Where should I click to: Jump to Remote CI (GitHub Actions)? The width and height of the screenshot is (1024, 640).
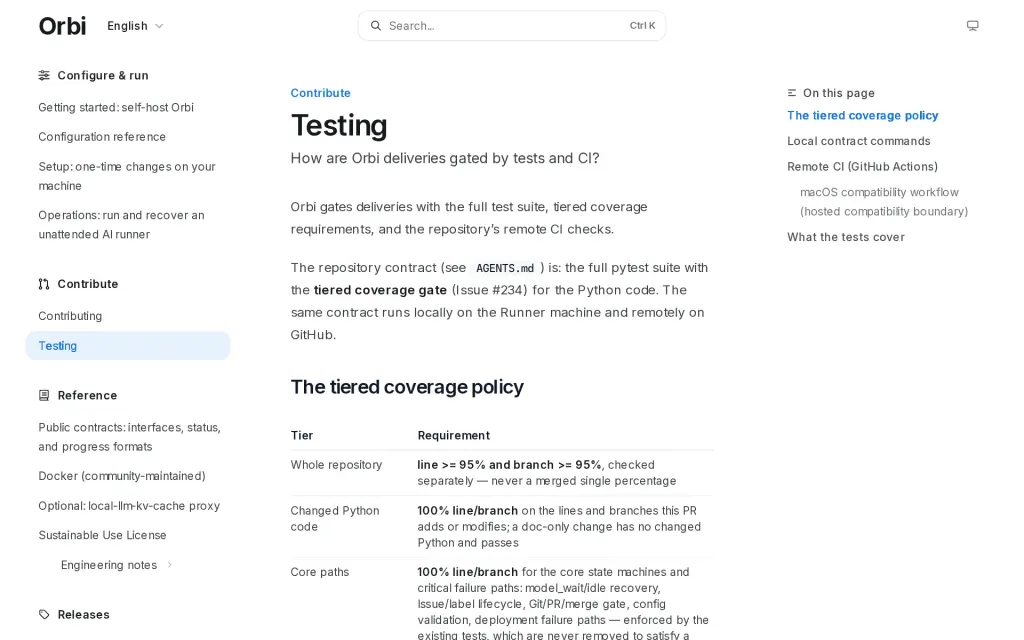[863, 167]
